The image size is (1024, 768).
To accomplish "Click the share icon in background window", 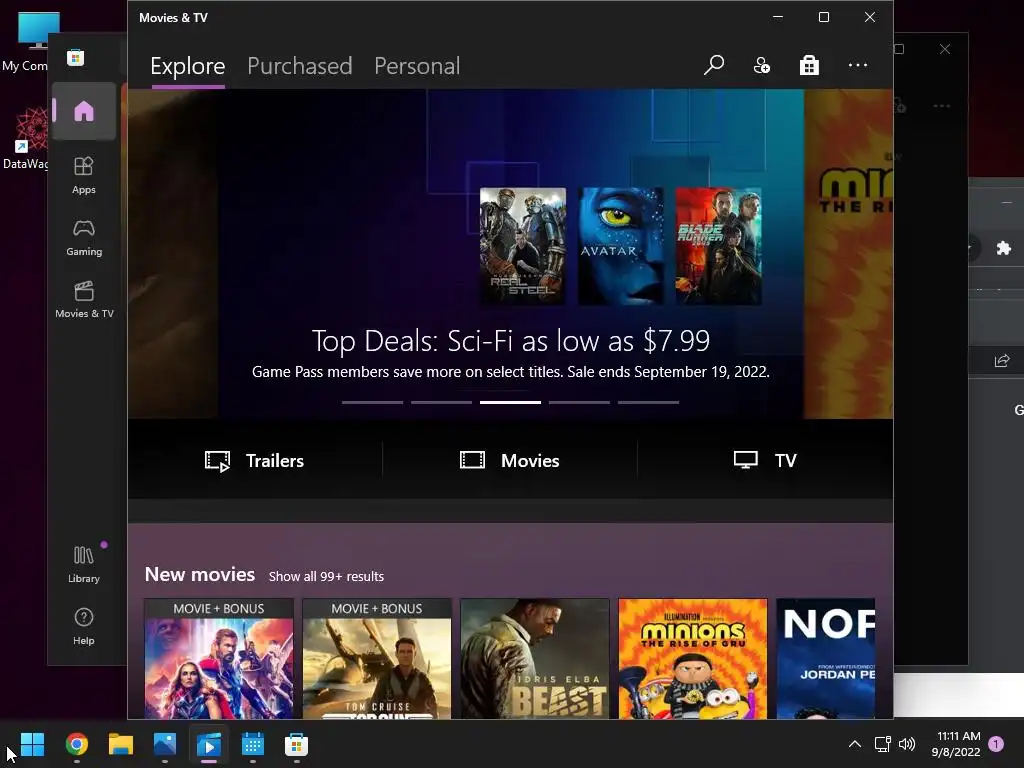I will pyautogui.click(x=1002, y=360).
